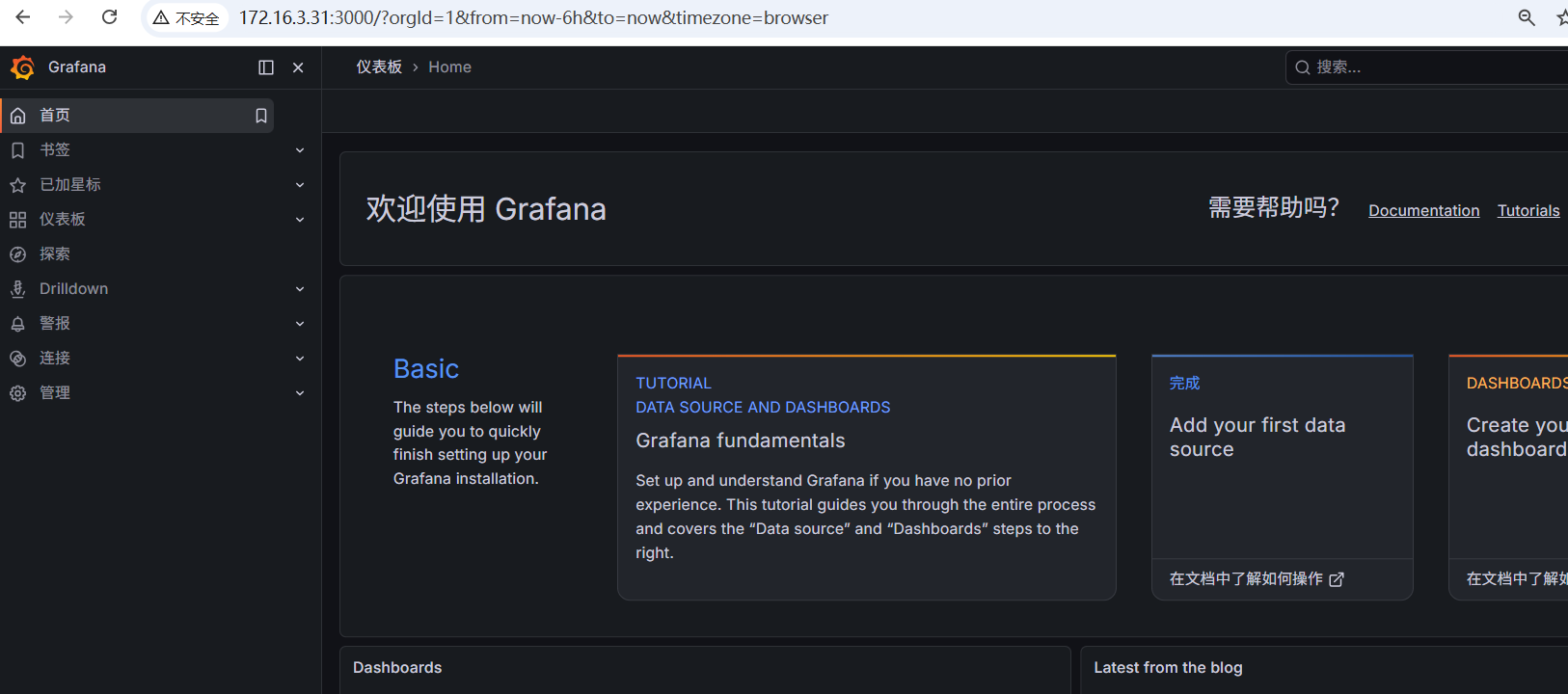The width and height of the screenshot is (1568, 694).
Task: Expand the 仪表板 sidebar section
Action: (300, 220)
